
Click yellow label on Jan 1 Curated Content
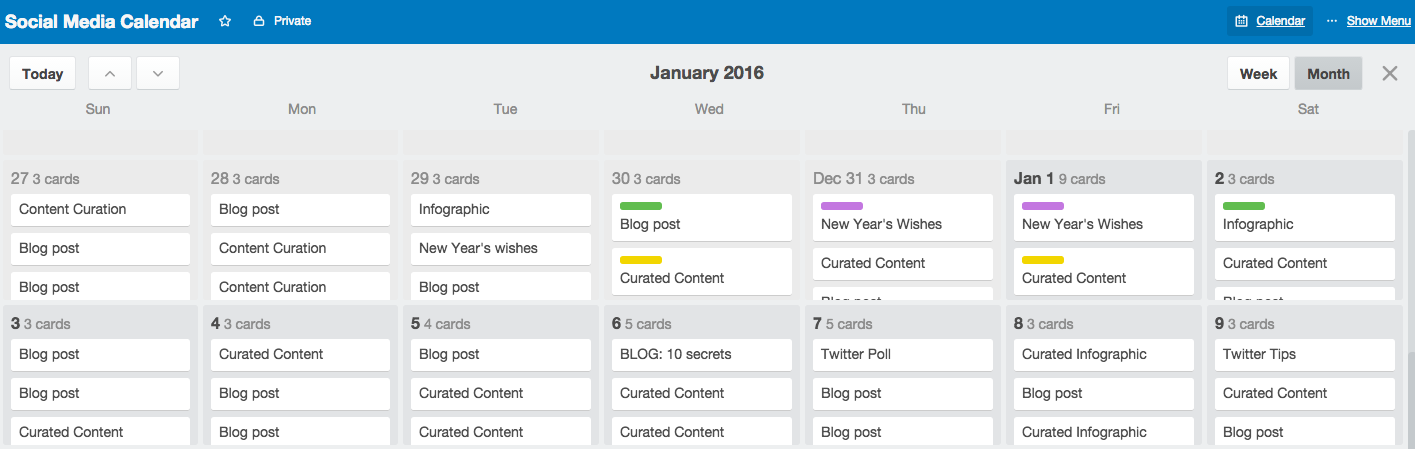tap(1043, 260)
